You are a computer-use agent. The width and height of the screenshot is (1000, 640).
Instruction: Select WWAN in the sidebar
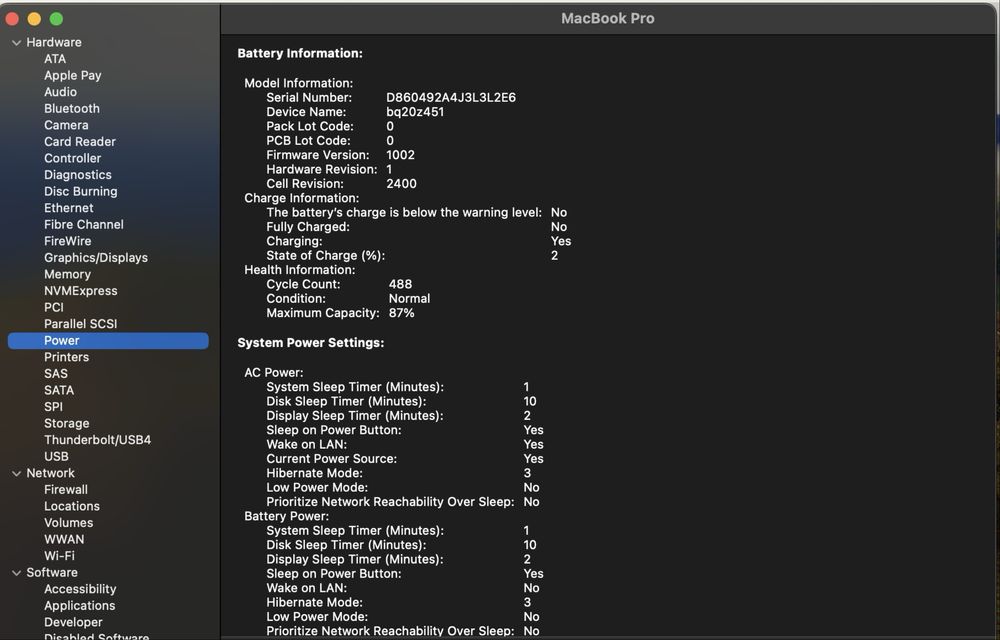64,539
